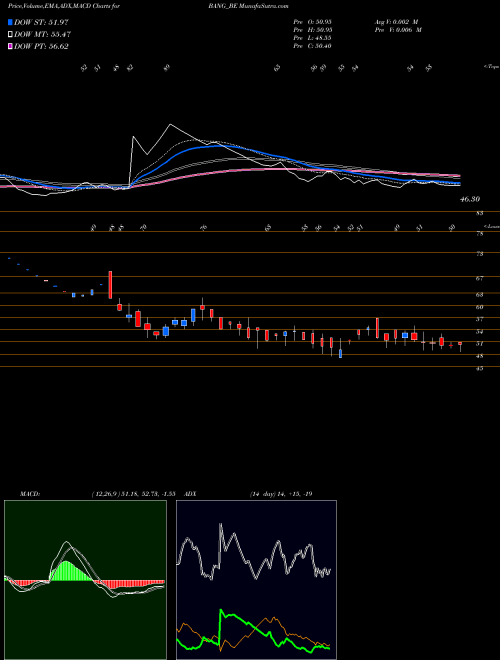The height and width of the screenshot is (660, 500).
Task: Click the magenta DOW PT legend swatch
Action: [x=11, y=47]
